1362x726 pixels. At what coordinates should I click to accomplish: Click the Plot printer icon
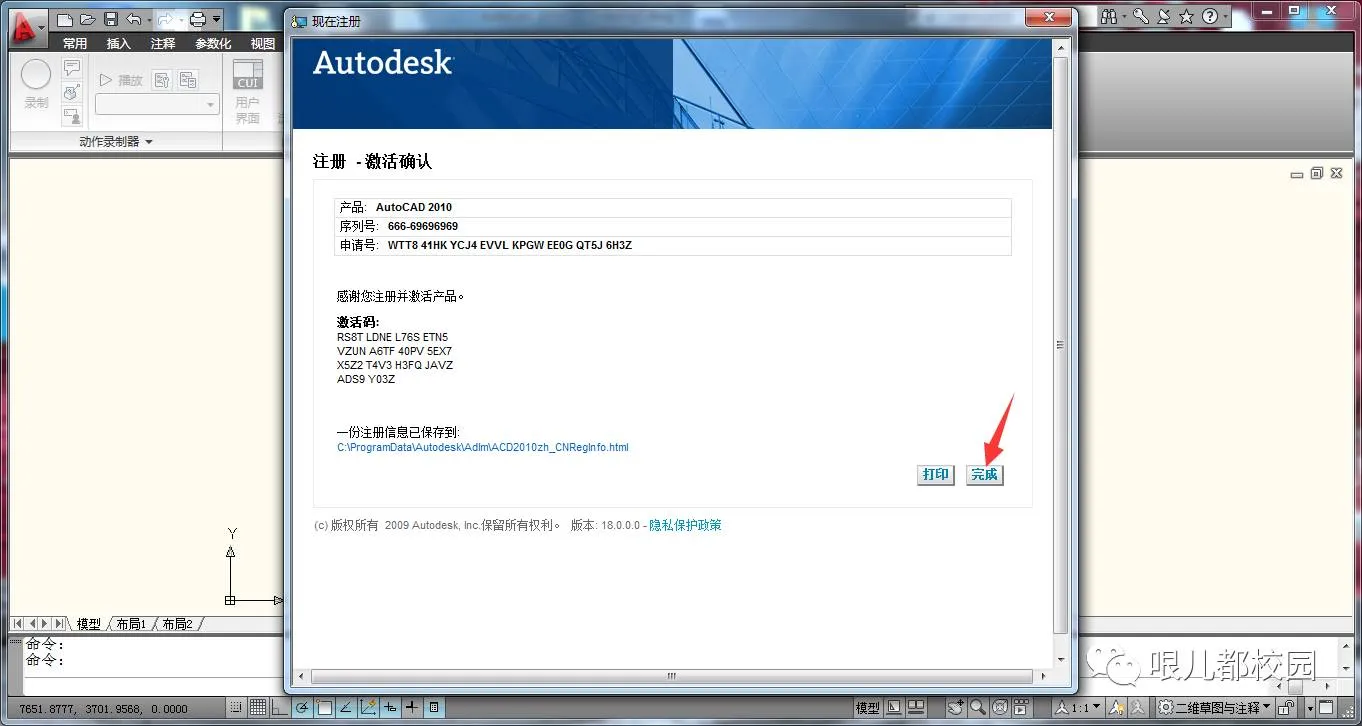(x=197, y=19)
